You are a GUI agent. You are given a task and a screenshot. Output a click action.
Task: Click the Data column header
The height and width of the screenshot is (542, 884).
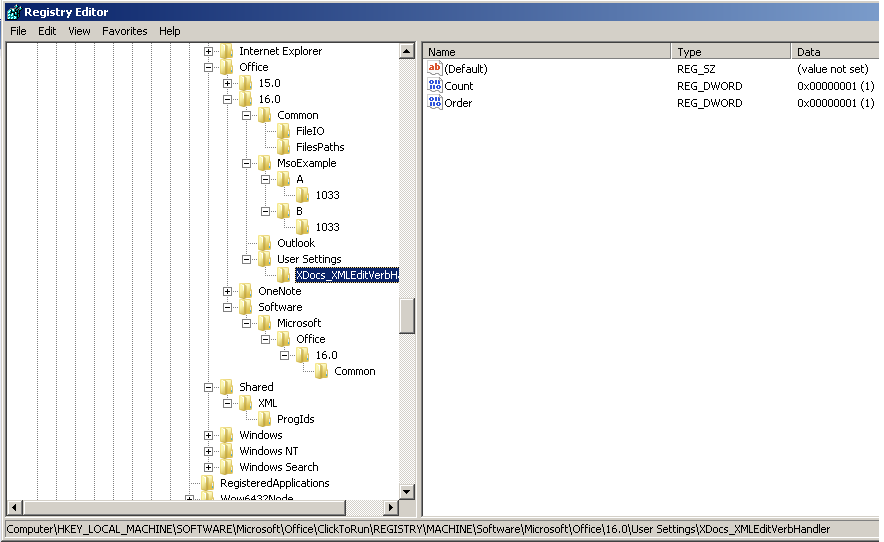point(835,52)
